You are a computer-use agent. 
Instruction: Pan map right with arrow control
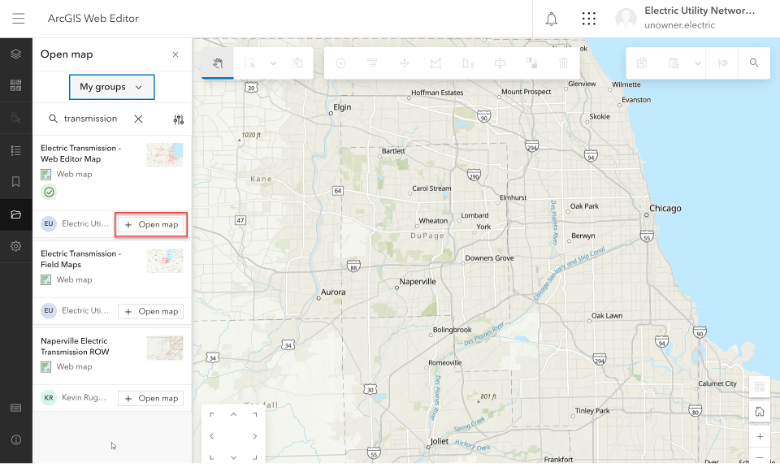click(x=255, y=436)
